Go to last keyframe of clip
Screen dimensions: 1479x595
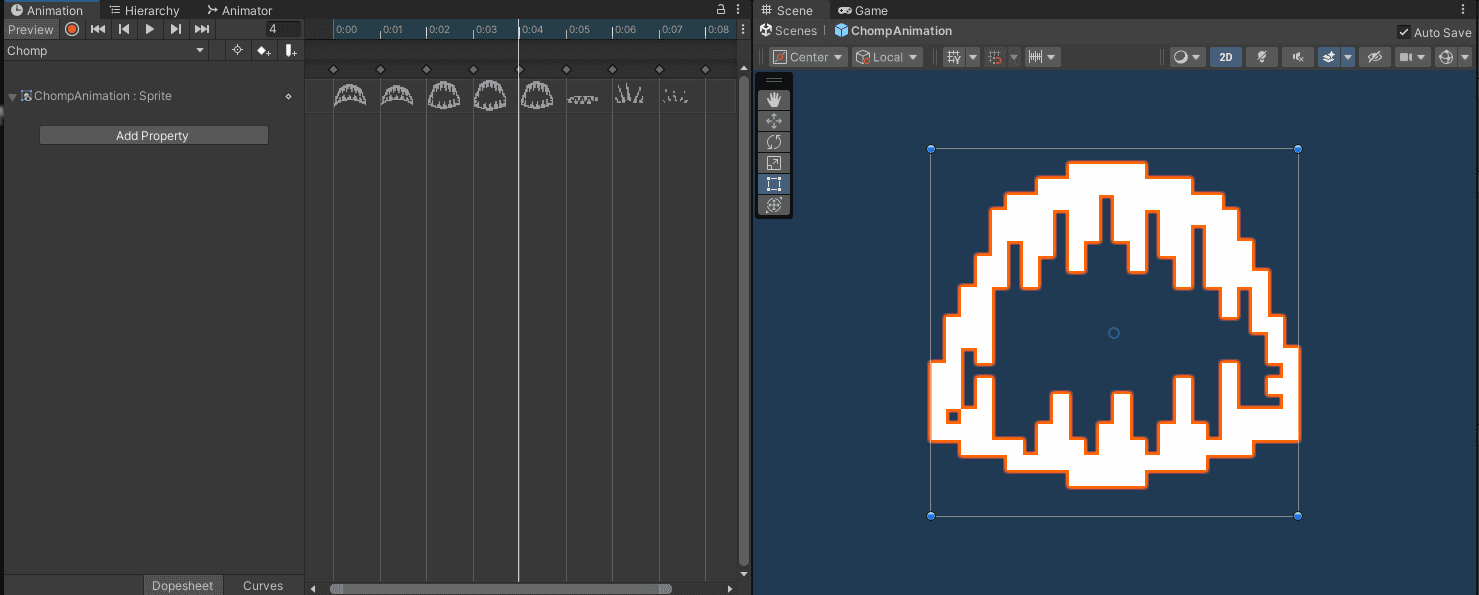pyautogui.click(x=202, y=29)
